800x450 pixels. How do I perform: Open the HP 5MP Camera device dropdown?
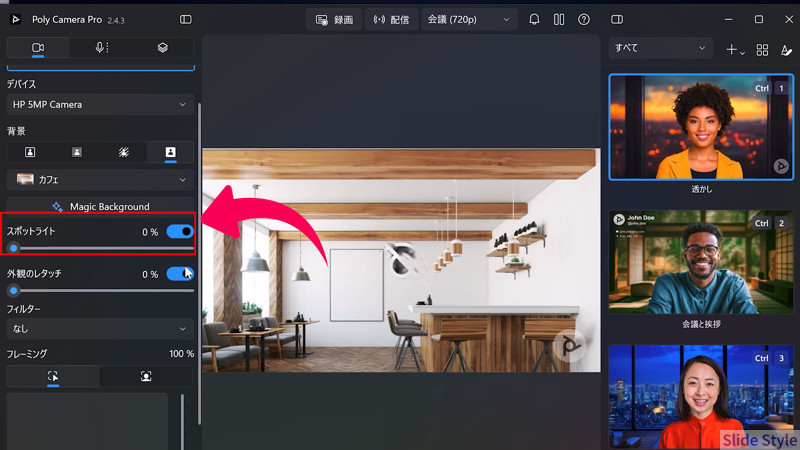click(100, 104)
